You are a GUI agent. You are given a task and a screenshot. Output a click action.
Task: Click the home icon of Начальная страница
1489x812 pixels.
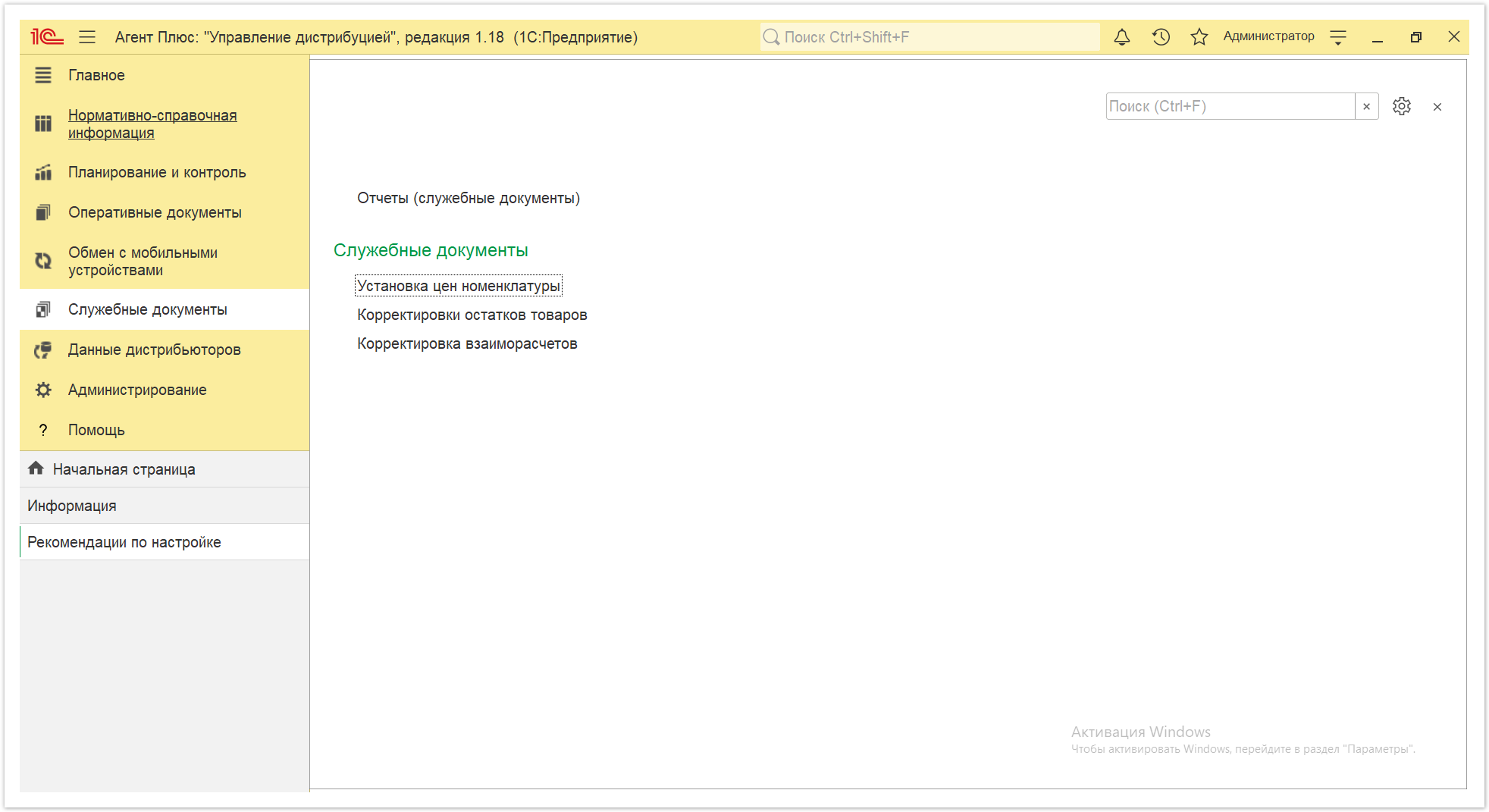(36, 469)
